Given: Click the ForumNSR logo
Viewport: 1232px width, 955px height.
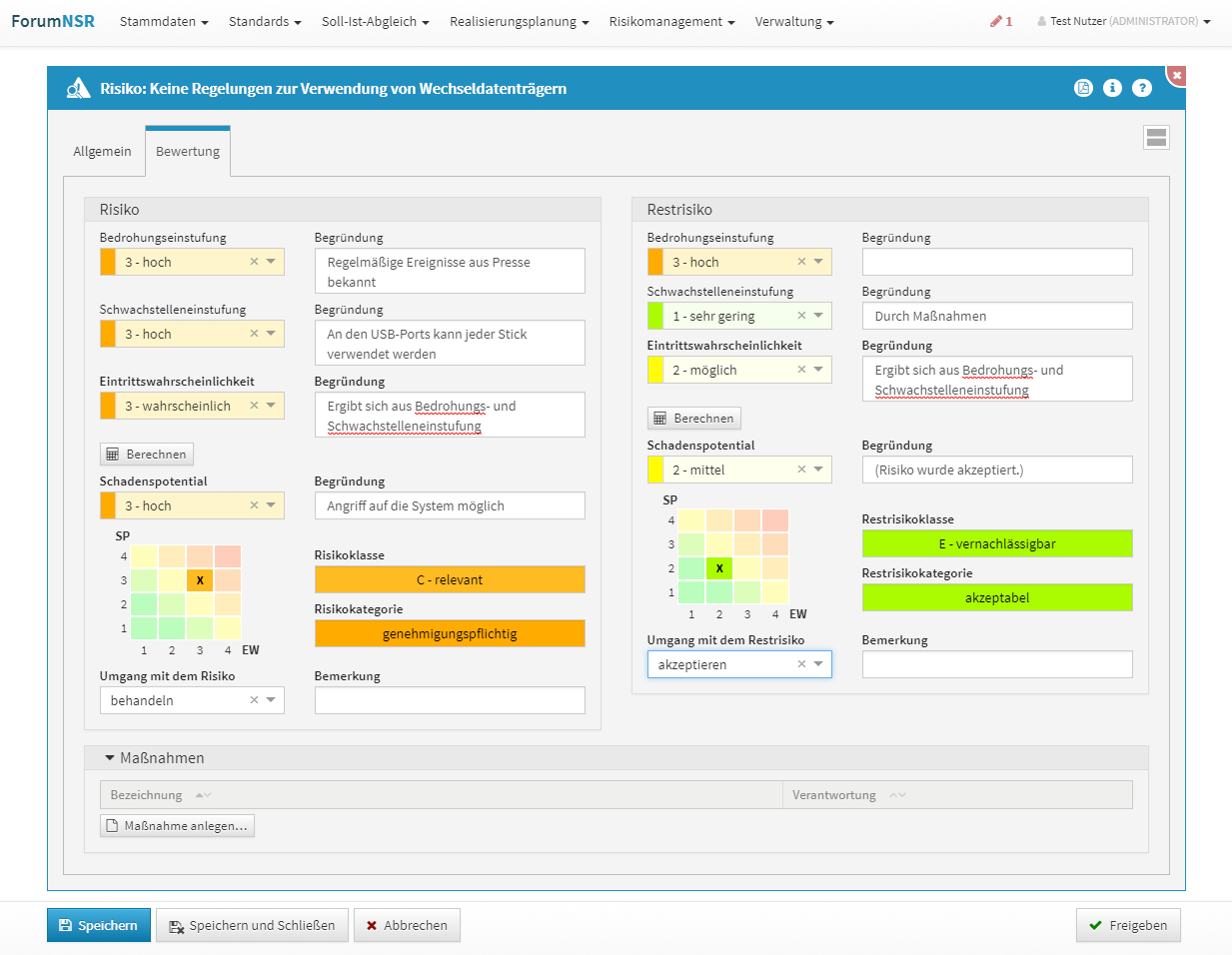Looking at the screenshot, I should click(53, 21).
